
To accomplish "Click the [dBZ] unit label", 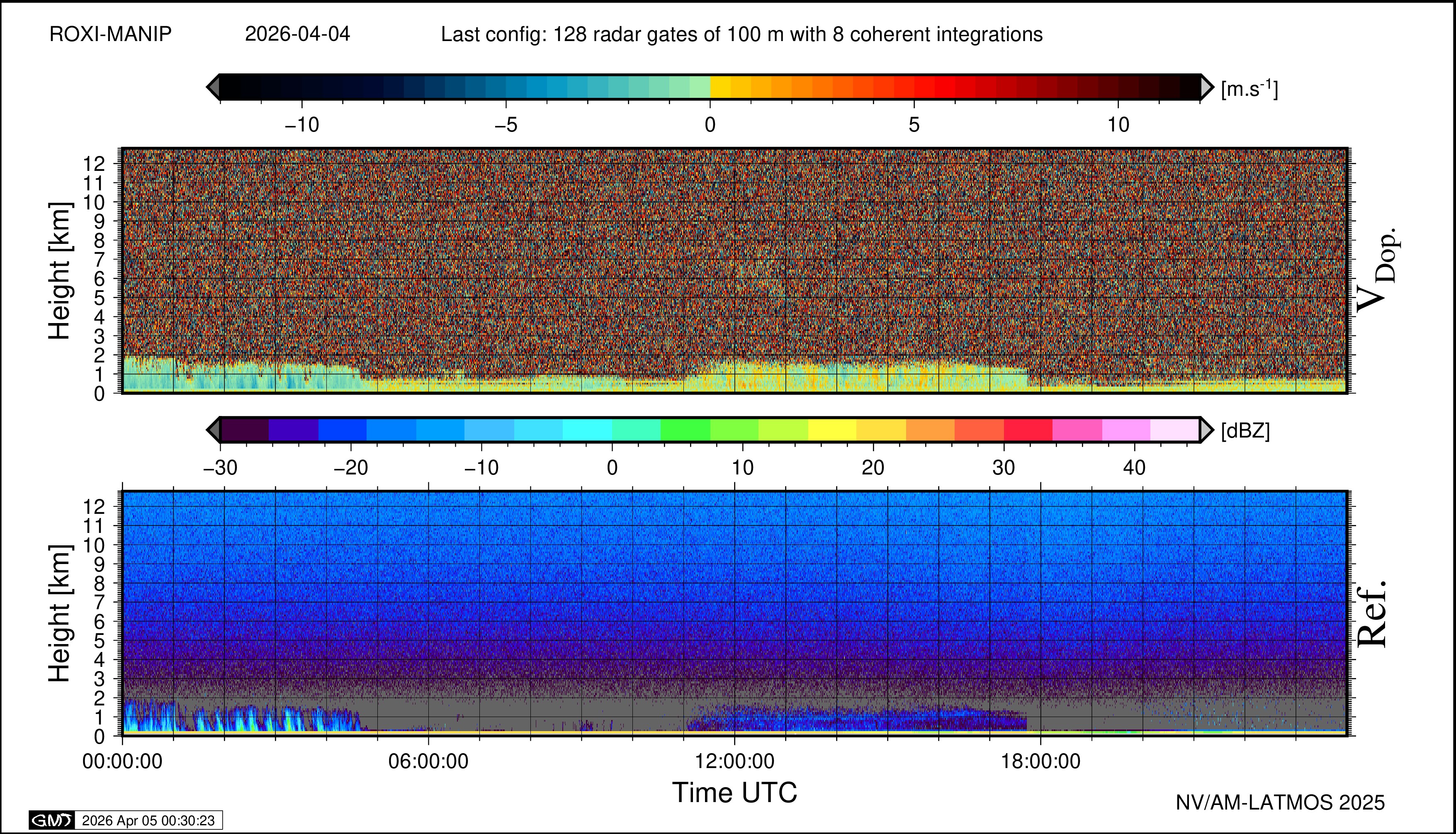I will click(x=1245, y=431).
